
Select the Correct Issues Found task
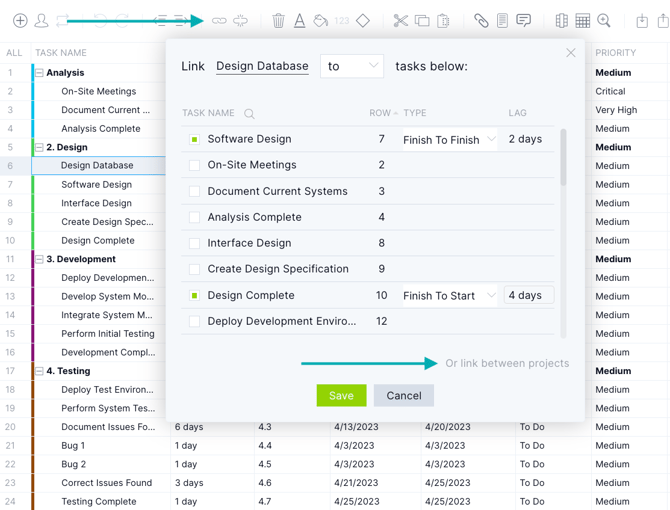[106, 483]
